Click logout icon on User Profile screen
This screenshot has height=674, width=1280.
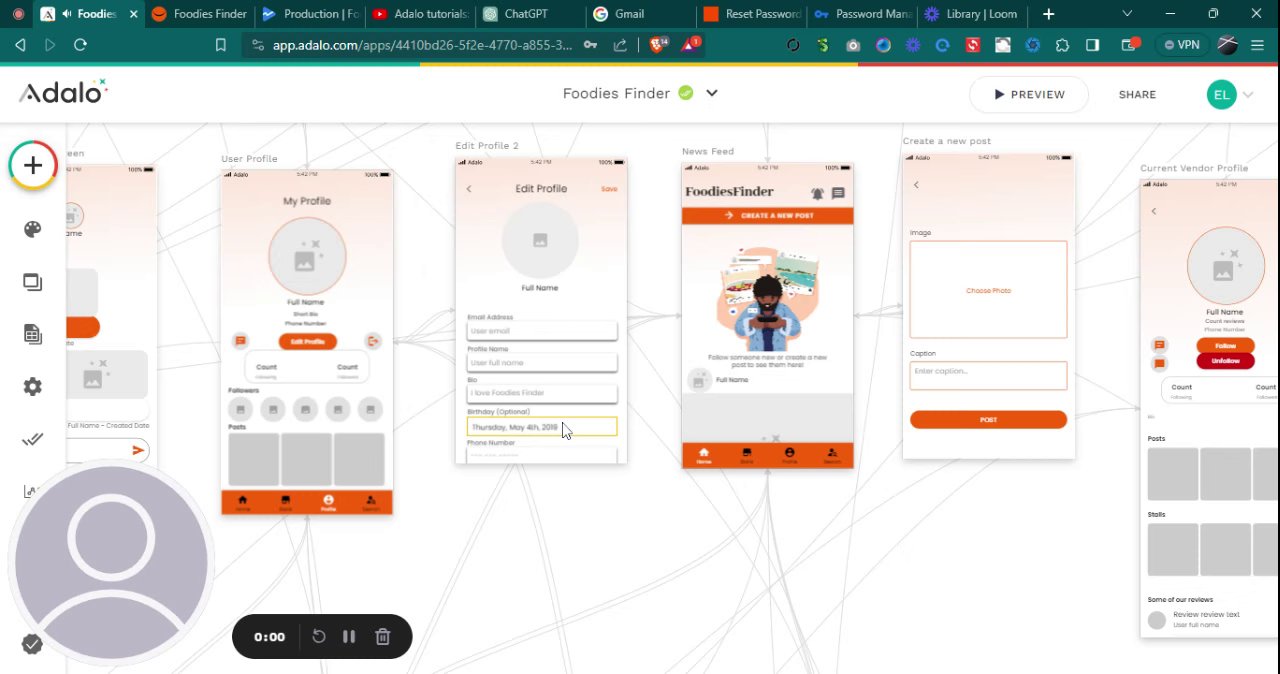[373, 341]
